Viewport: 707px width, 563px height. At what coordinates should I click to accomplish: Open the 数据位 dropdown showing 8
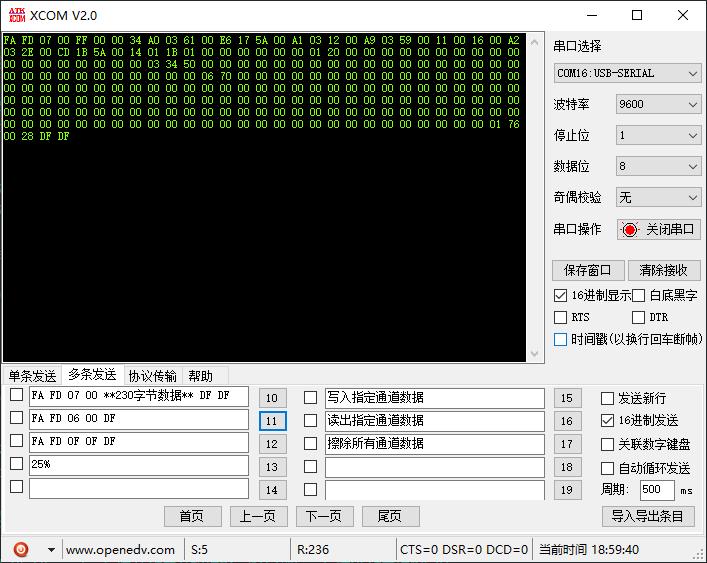click(x=658, y=166)
